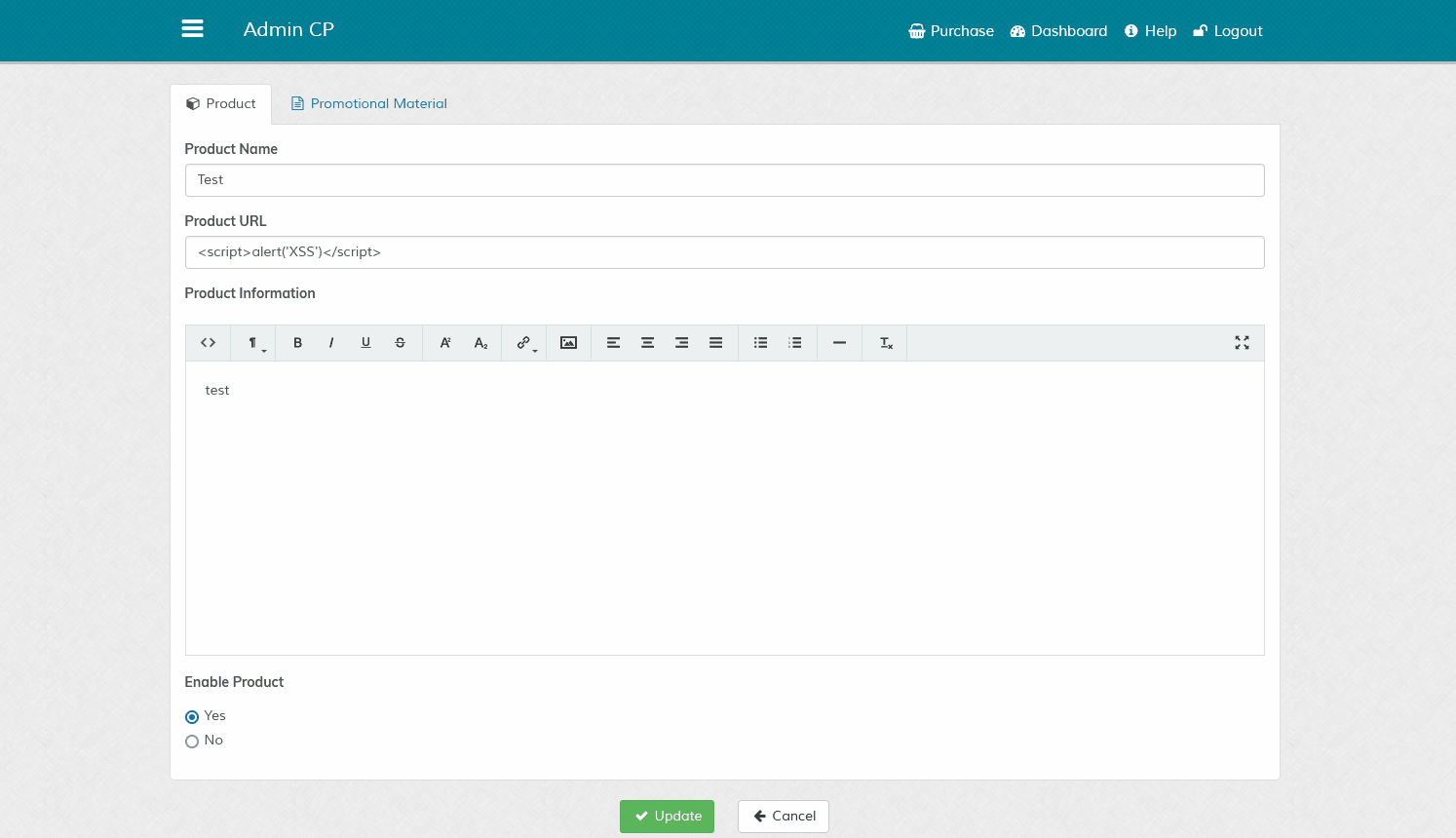Screen dimensions: 1456x838
Task: Open the Promotional Material tab
Action: [x=369, y=103]
